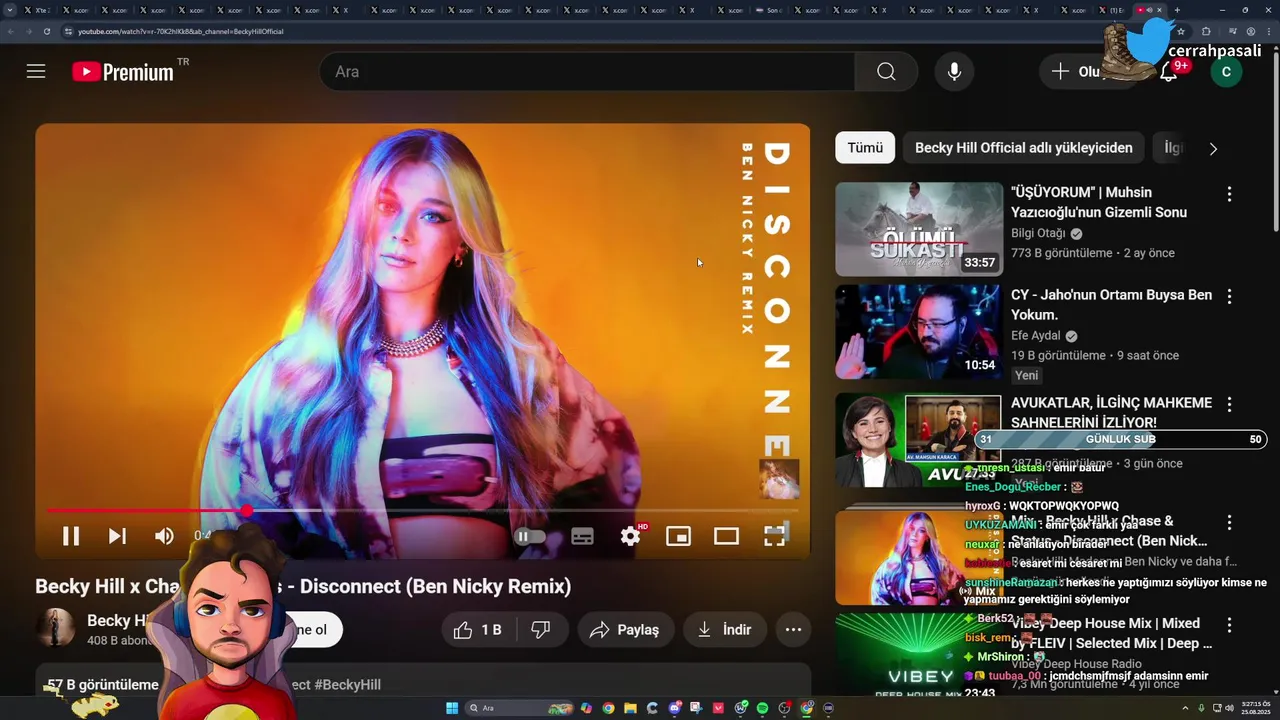
Task: Select the Tümü filter chip
Action: click(865, 148)
